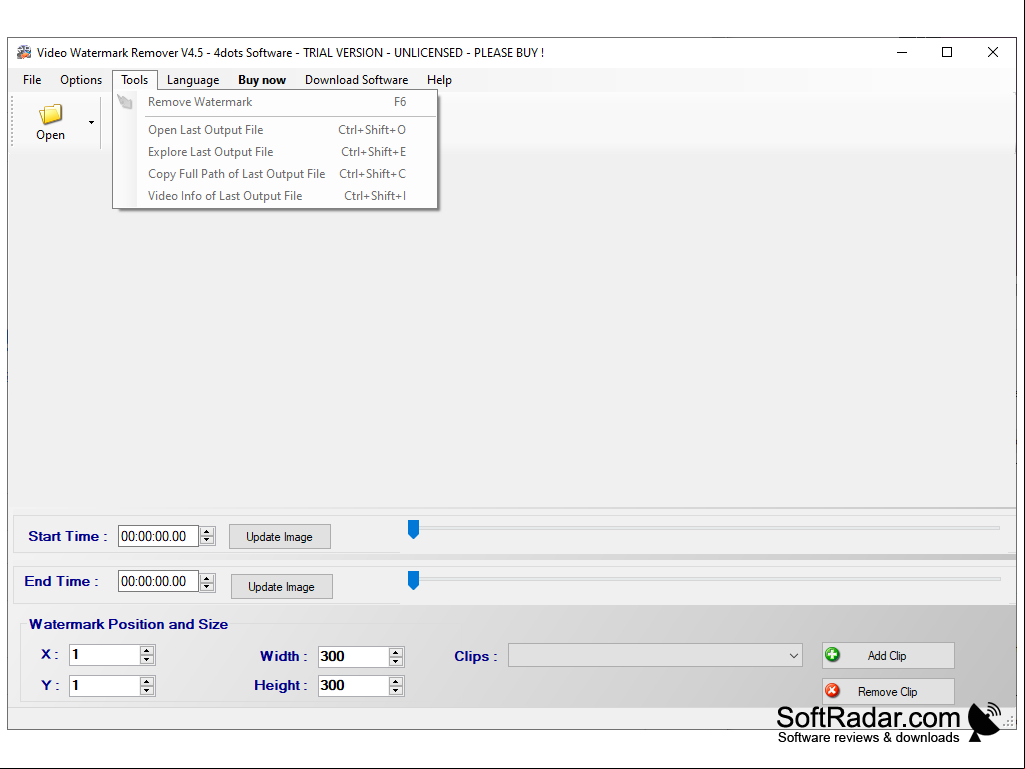Choose Remove Watermark menu entry
1025x769 pixels.
tap(275, 102)
